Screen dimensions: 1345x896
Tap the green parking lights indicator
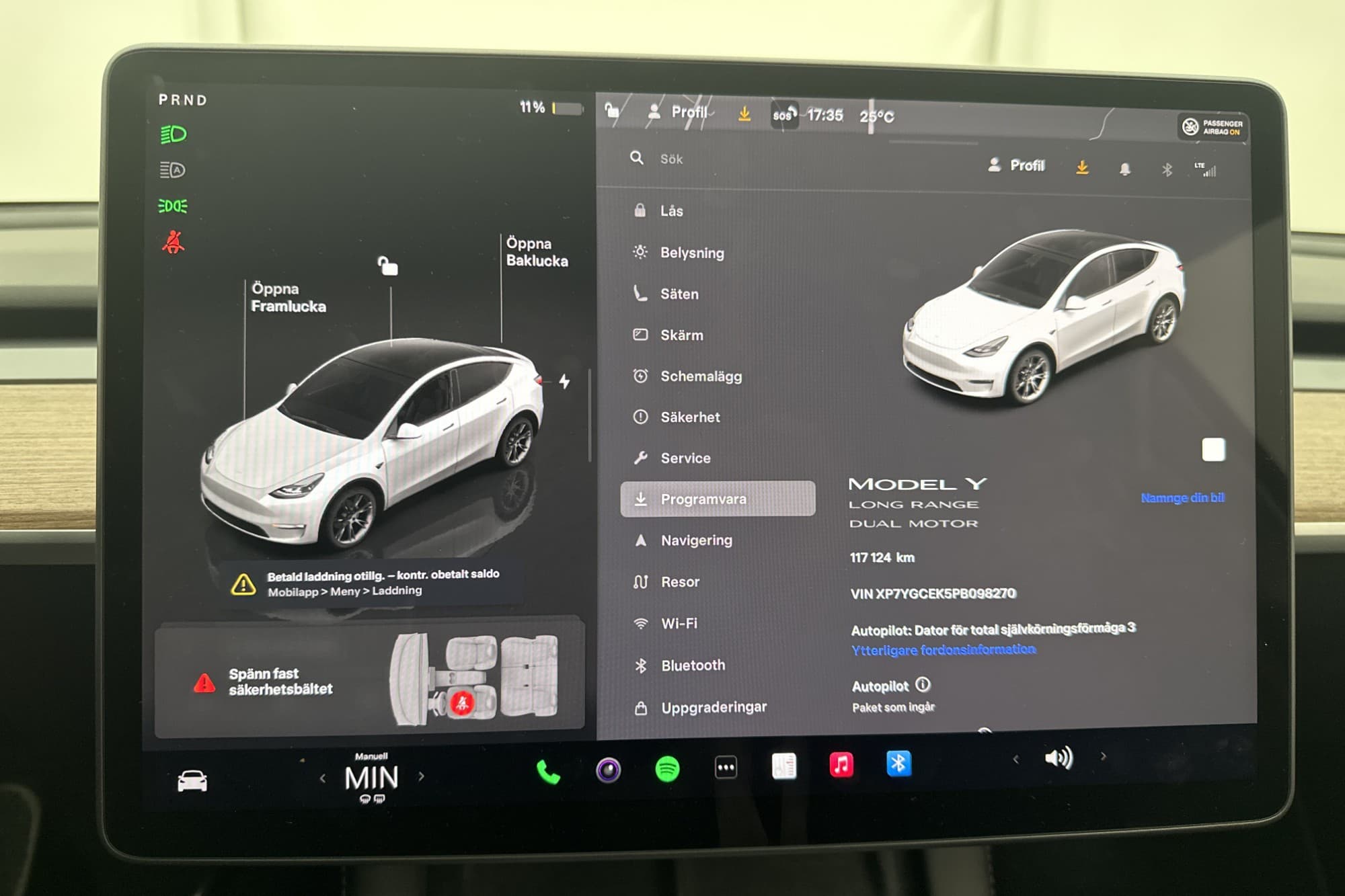173,206
